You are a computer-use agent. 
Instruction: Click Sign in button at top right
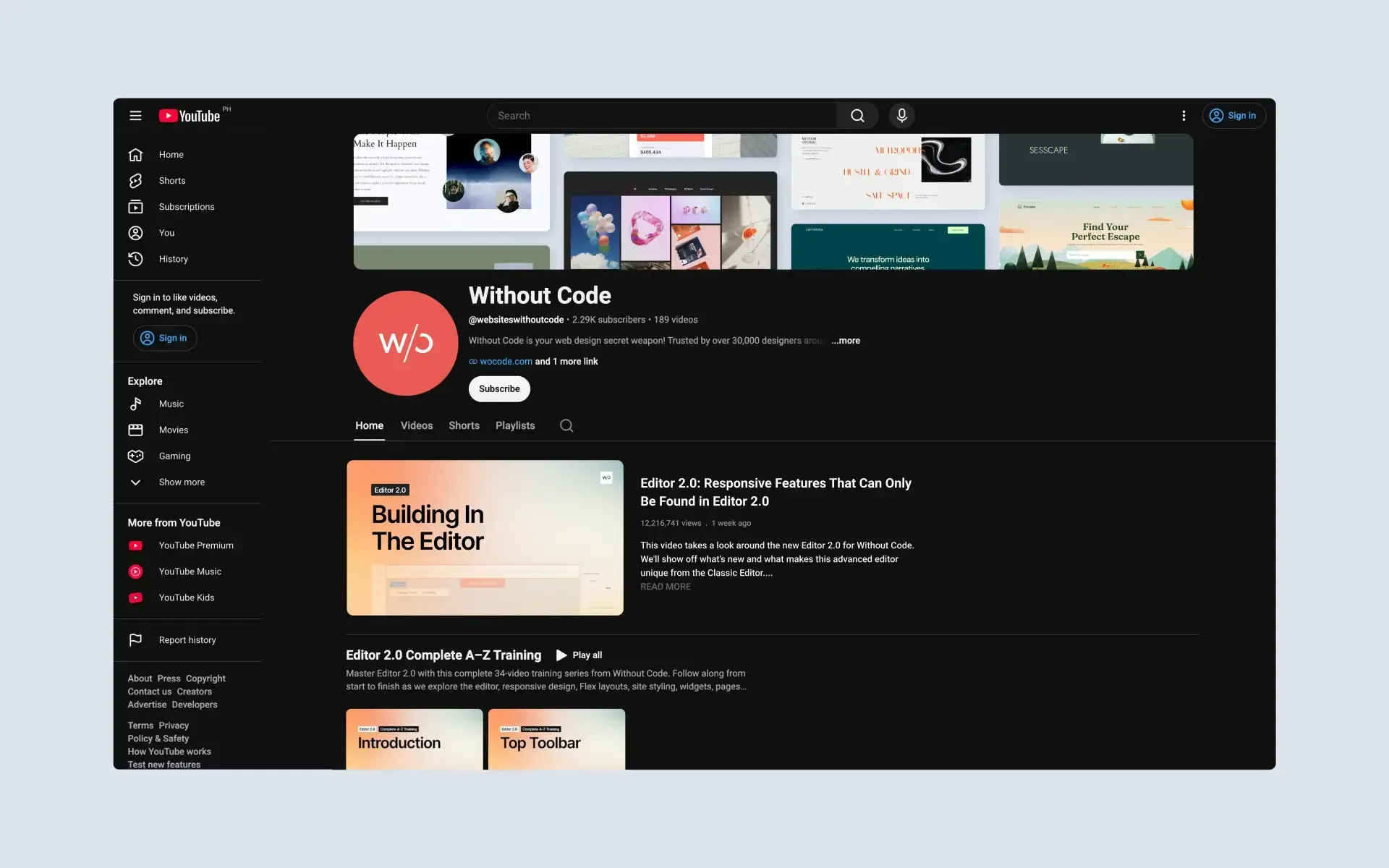1233,116
